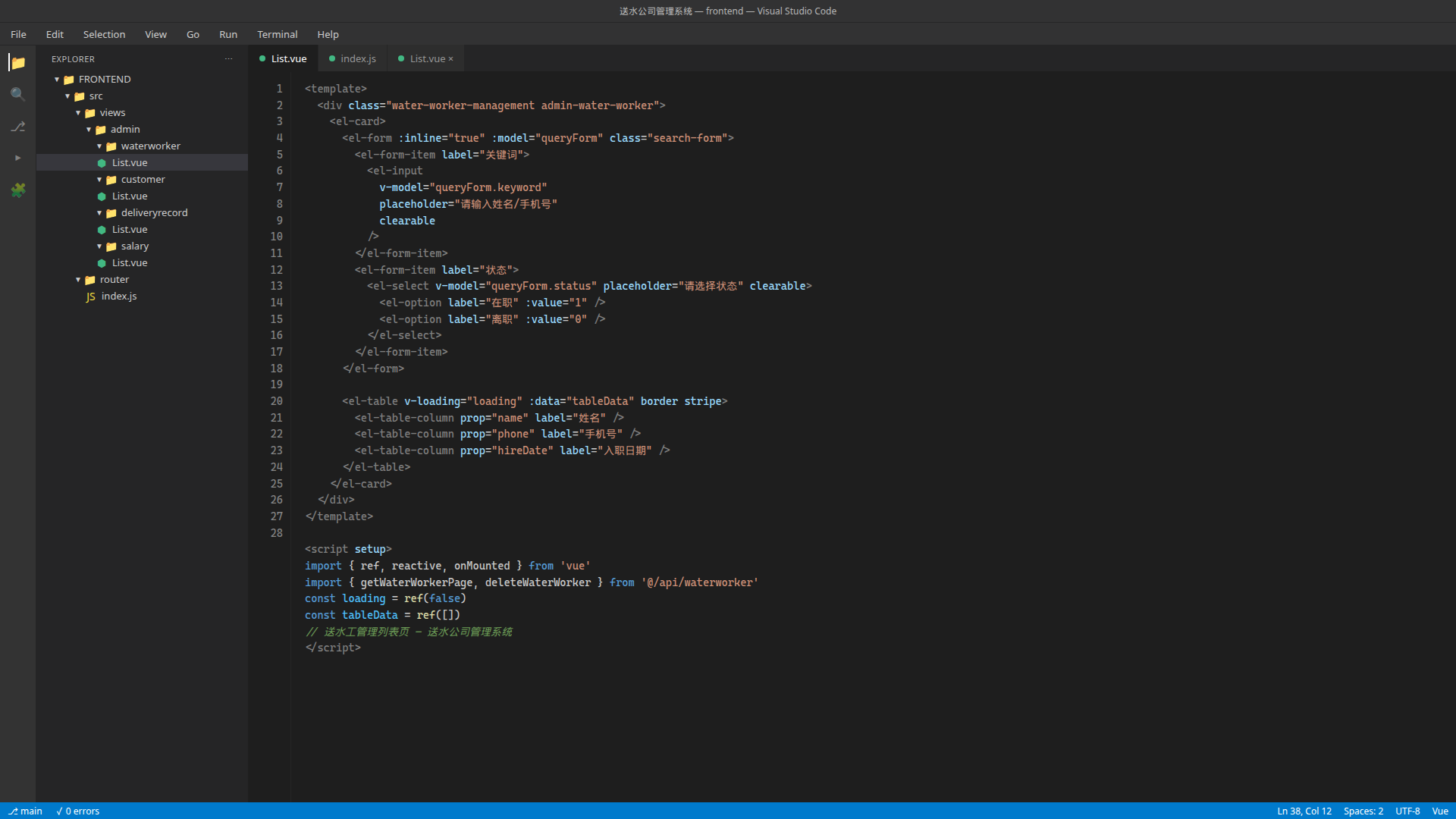Viewport: 1456px width, 819px height.
Task: Click the '@/api/waterworker' import path
Action: click(700, 582)
